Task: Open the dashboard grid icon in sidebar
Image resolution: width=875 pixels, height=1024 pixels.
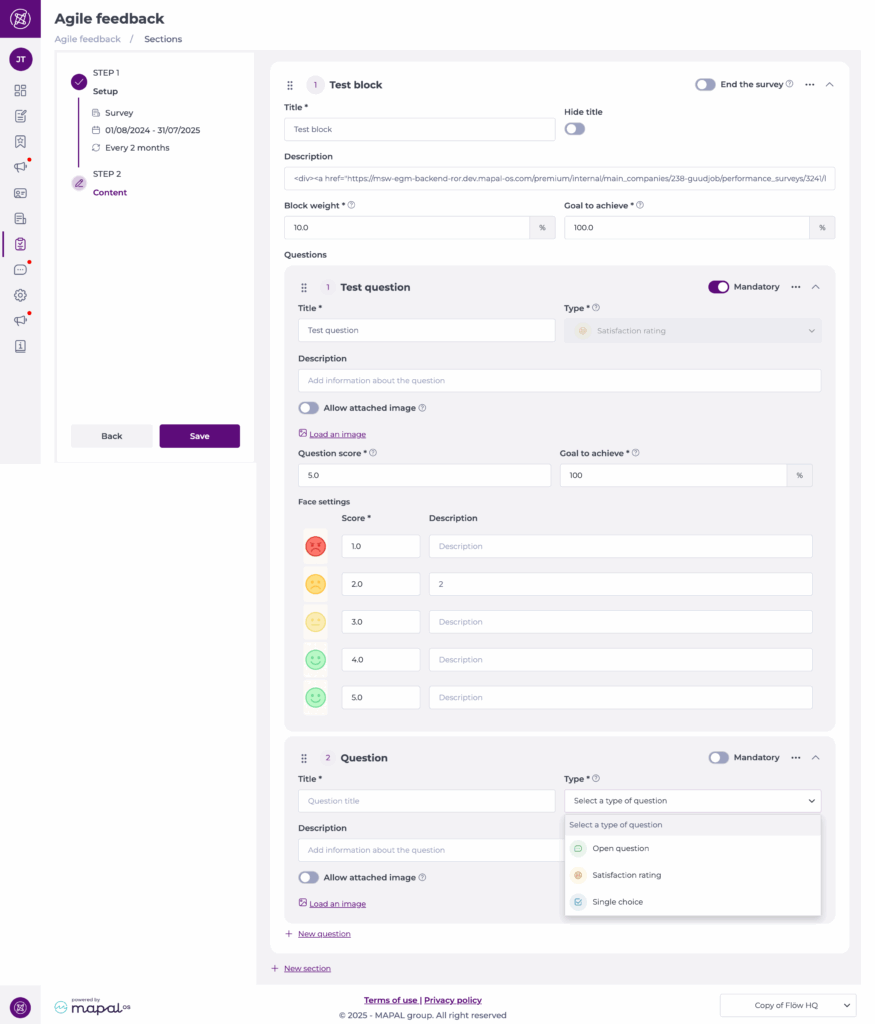Action: tap(20, 91)
